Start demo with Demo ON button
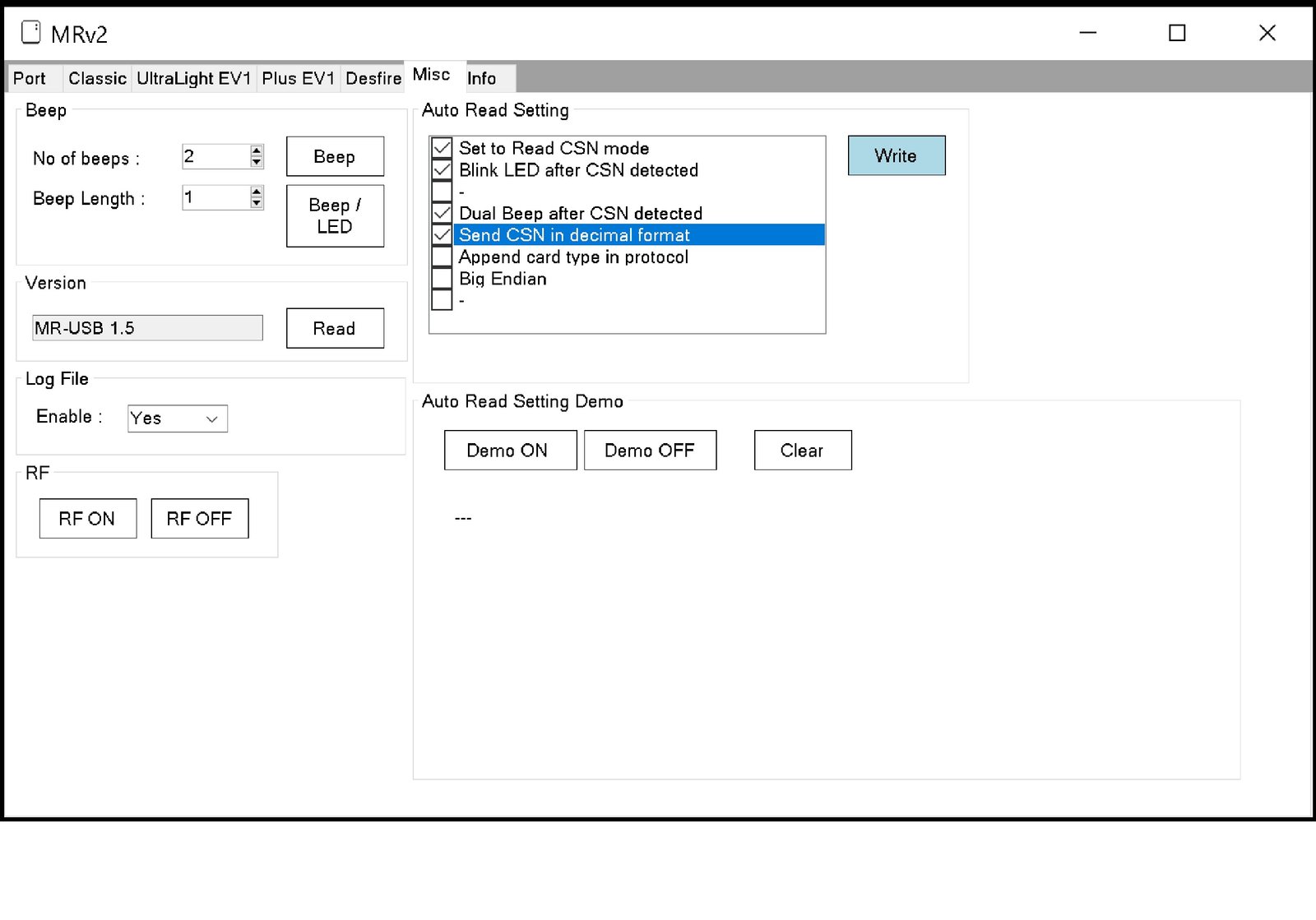Viewport: 1316px width, 920px height. point(510,451)
